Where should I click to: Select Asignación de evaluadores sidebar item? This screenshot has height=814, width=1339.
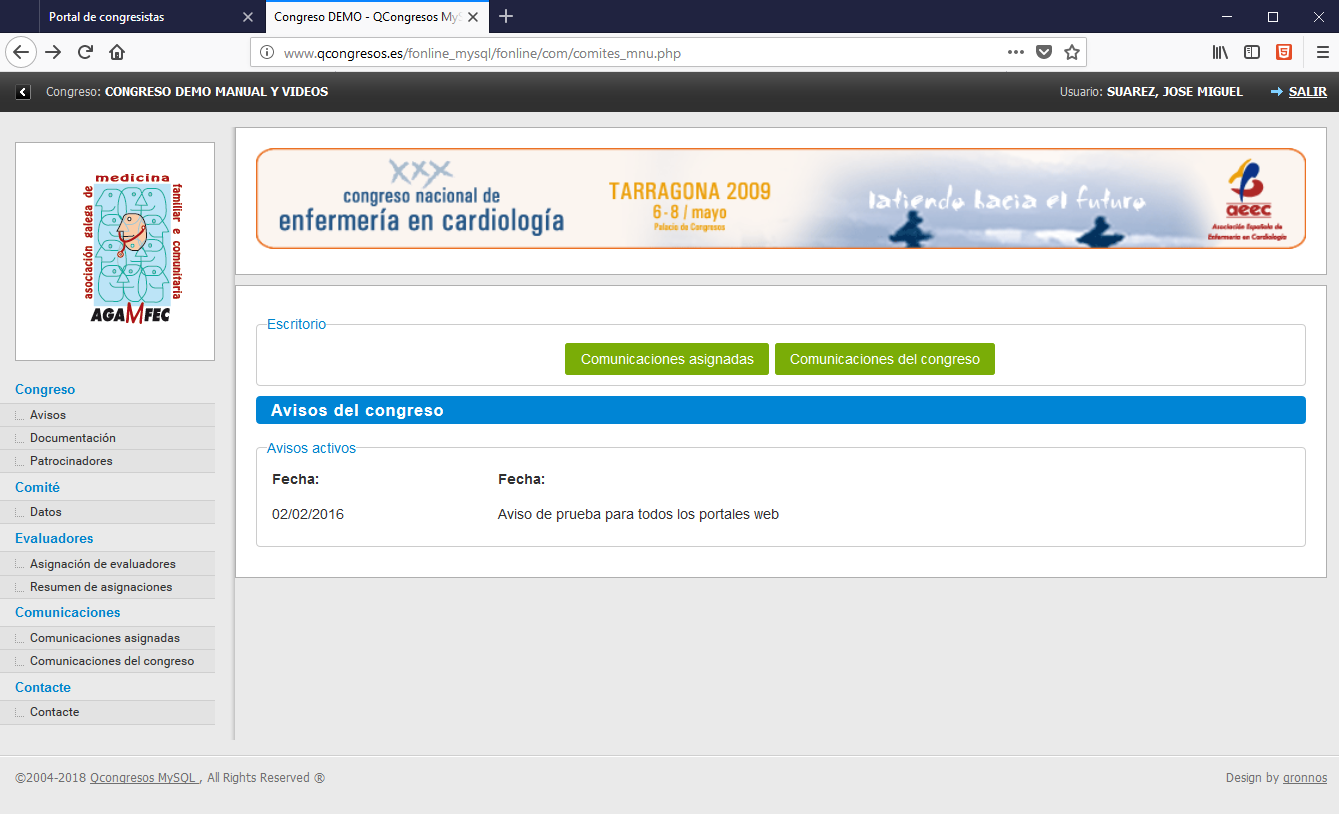103,564
